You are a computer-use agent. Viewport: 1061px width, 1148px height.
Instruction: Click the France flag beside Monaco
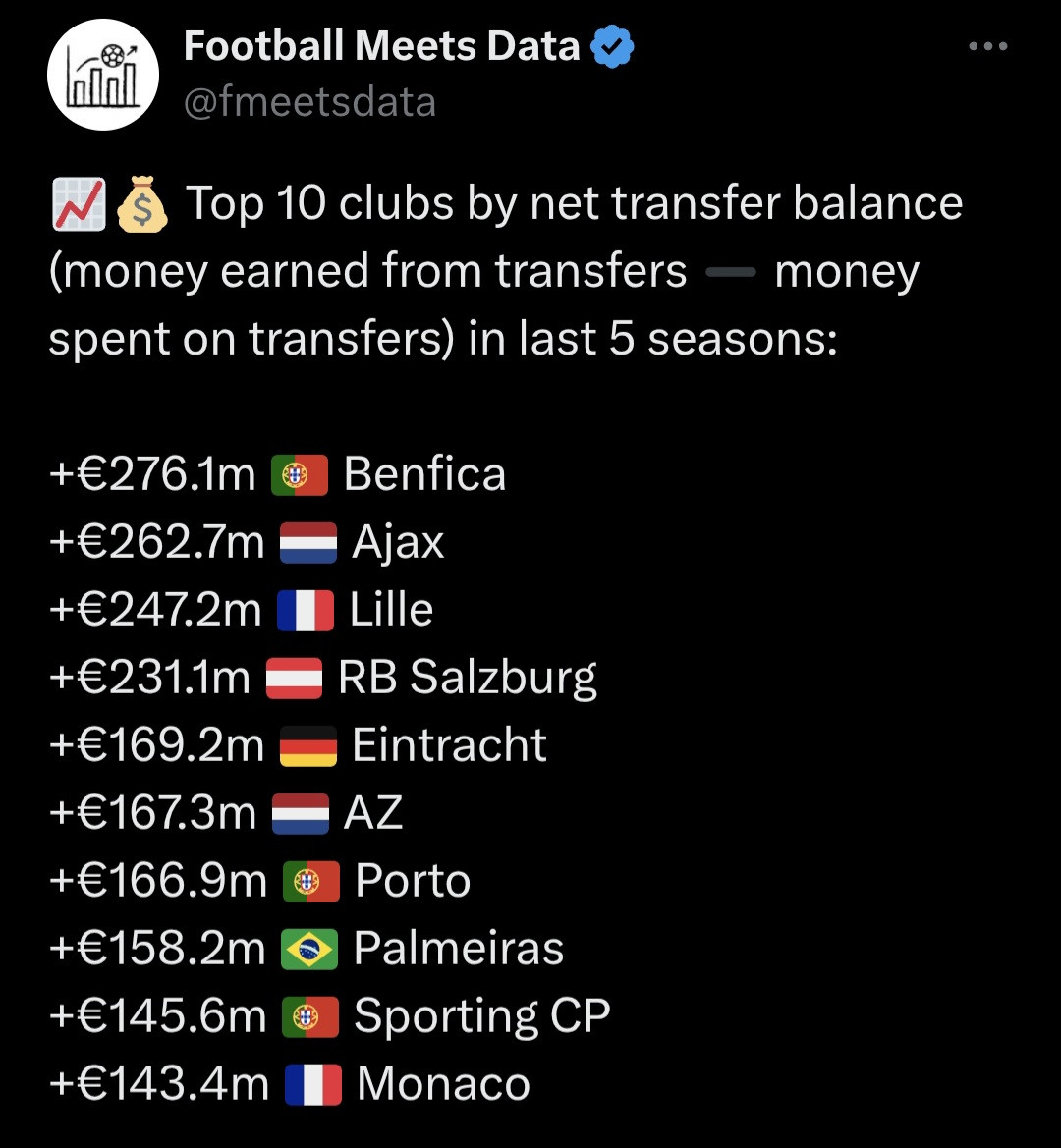[x=312, y=1085]
